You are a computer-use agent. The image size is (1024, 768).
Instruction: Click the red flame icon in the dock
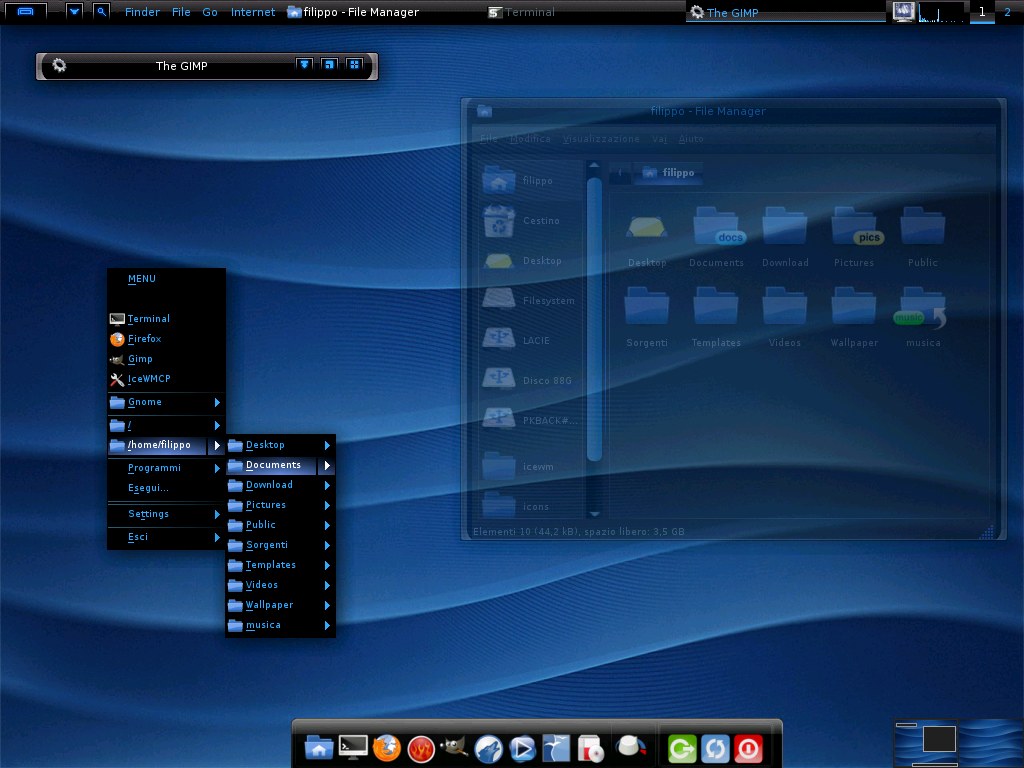421,749
